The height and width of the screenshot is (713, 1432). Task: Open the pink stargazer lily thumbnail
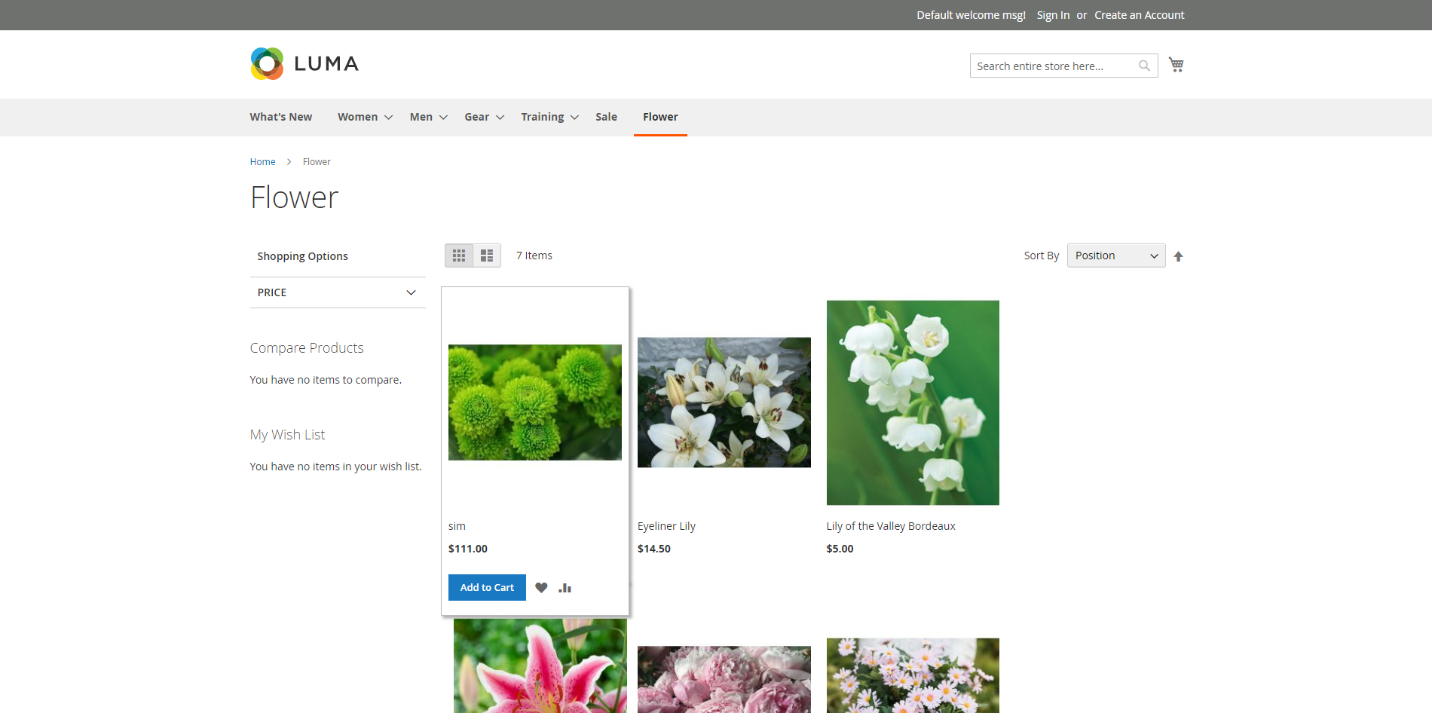pyautogui.click(x=540, y=666)
